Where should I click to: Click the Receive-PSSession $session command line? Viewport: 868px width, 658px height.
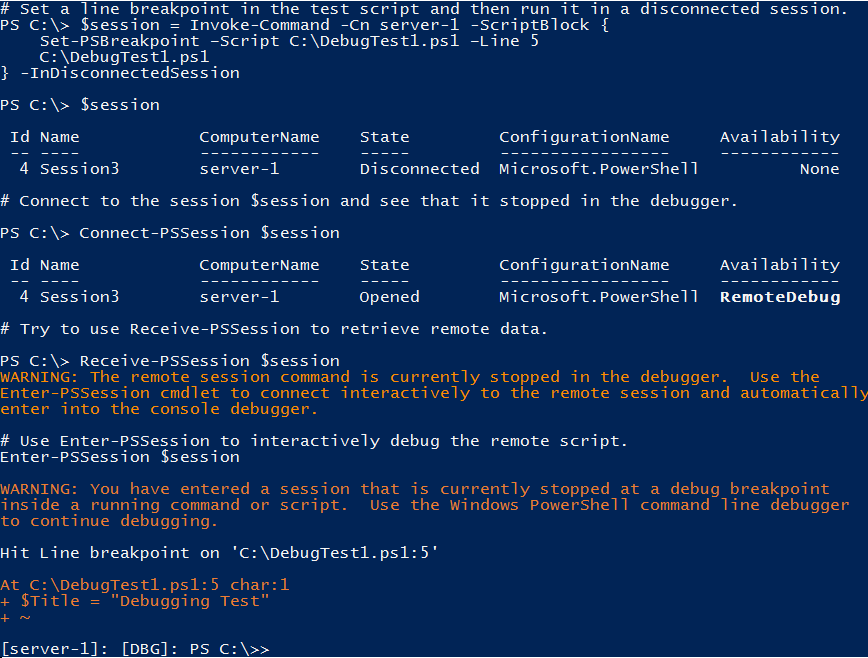click(170, 361)
